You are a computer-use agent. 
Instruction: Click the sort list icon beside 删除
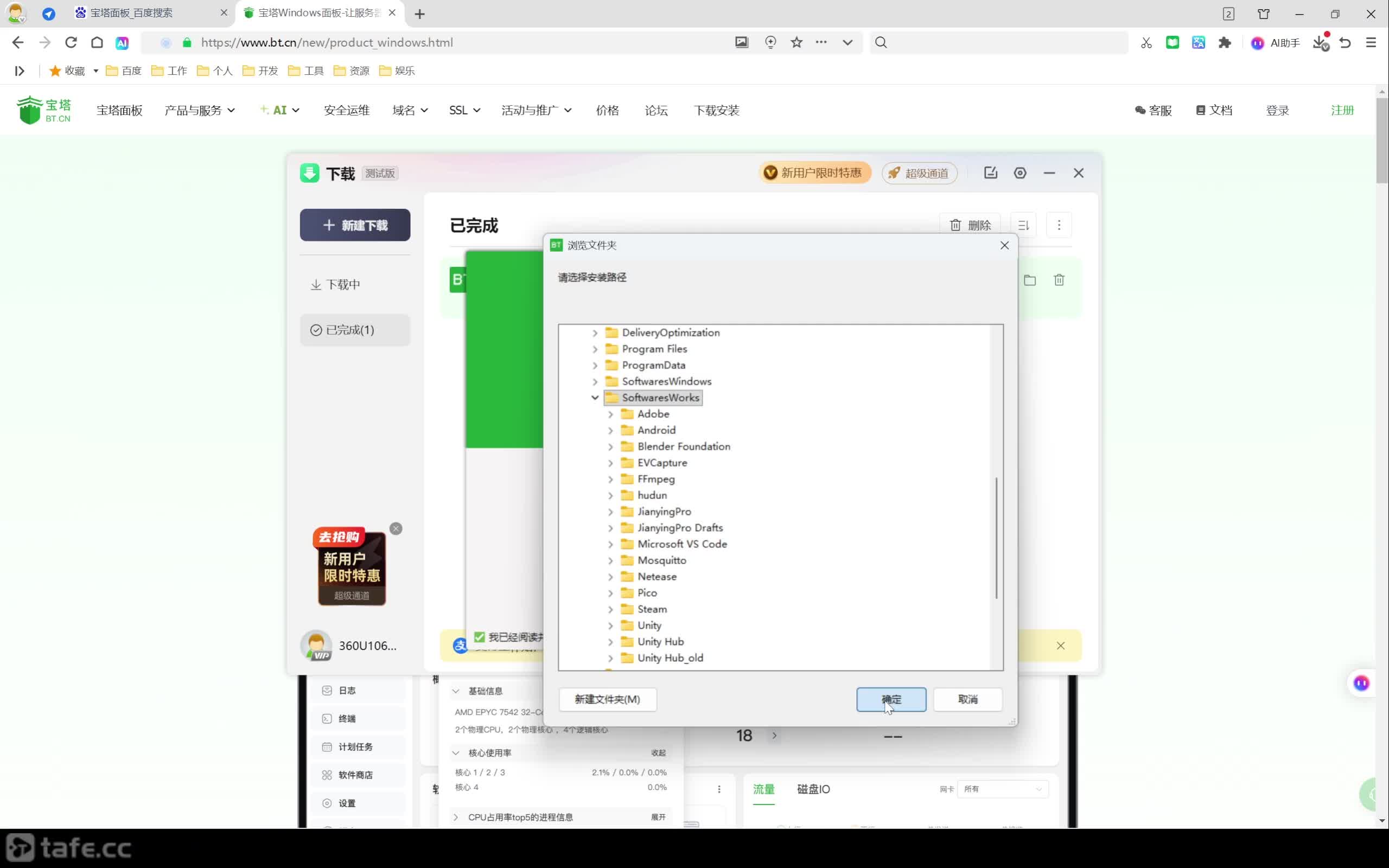click(1023, 225)
